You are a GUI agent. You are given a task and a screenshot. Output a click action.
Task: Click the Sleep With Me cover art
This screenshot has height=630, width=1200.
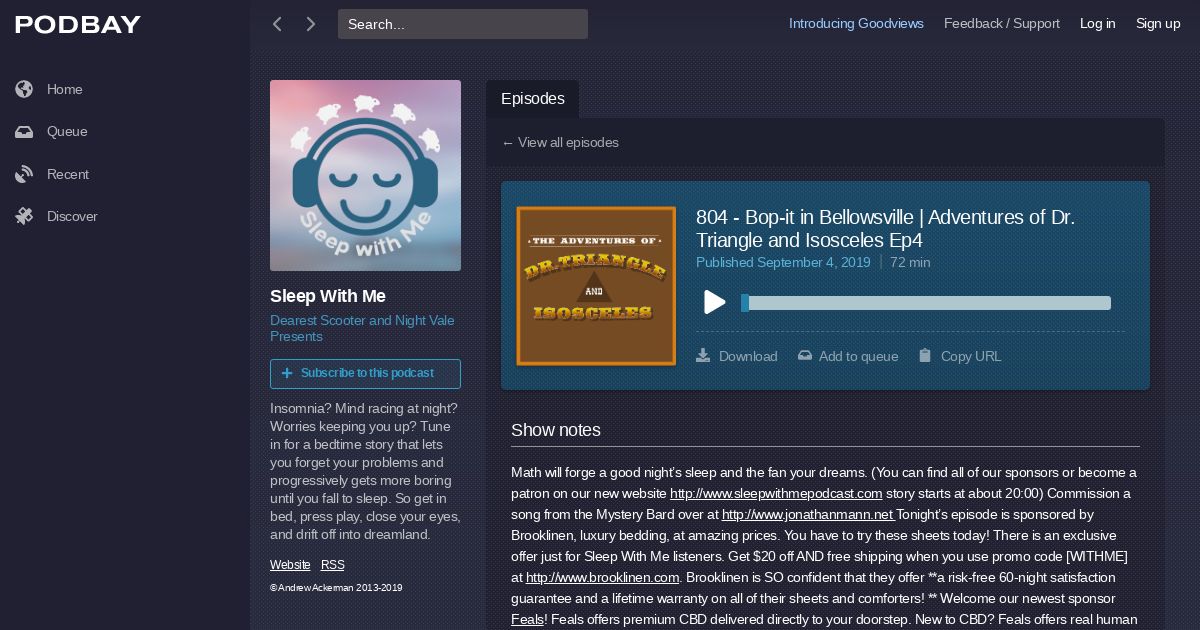pyautogui.click(x=365, y=175)
